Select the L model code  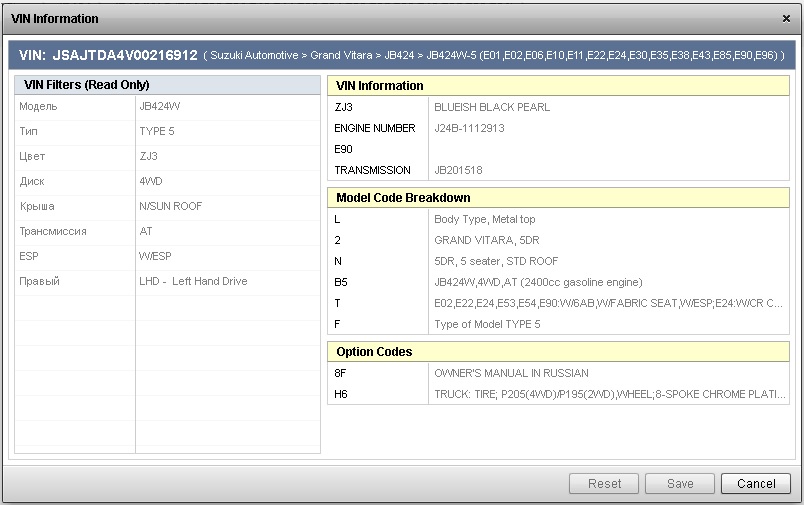pyautogui.click(x=337, y=219)
